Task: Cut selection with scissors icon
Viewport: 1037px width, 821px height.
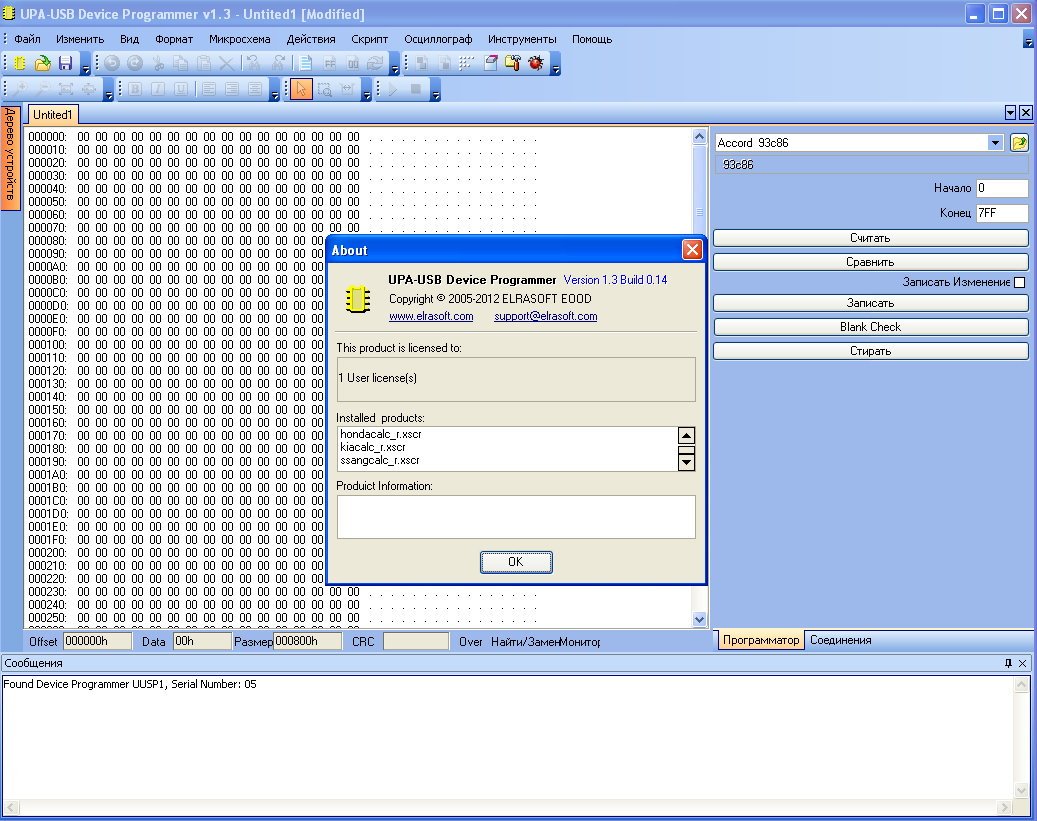Action: 157,64
